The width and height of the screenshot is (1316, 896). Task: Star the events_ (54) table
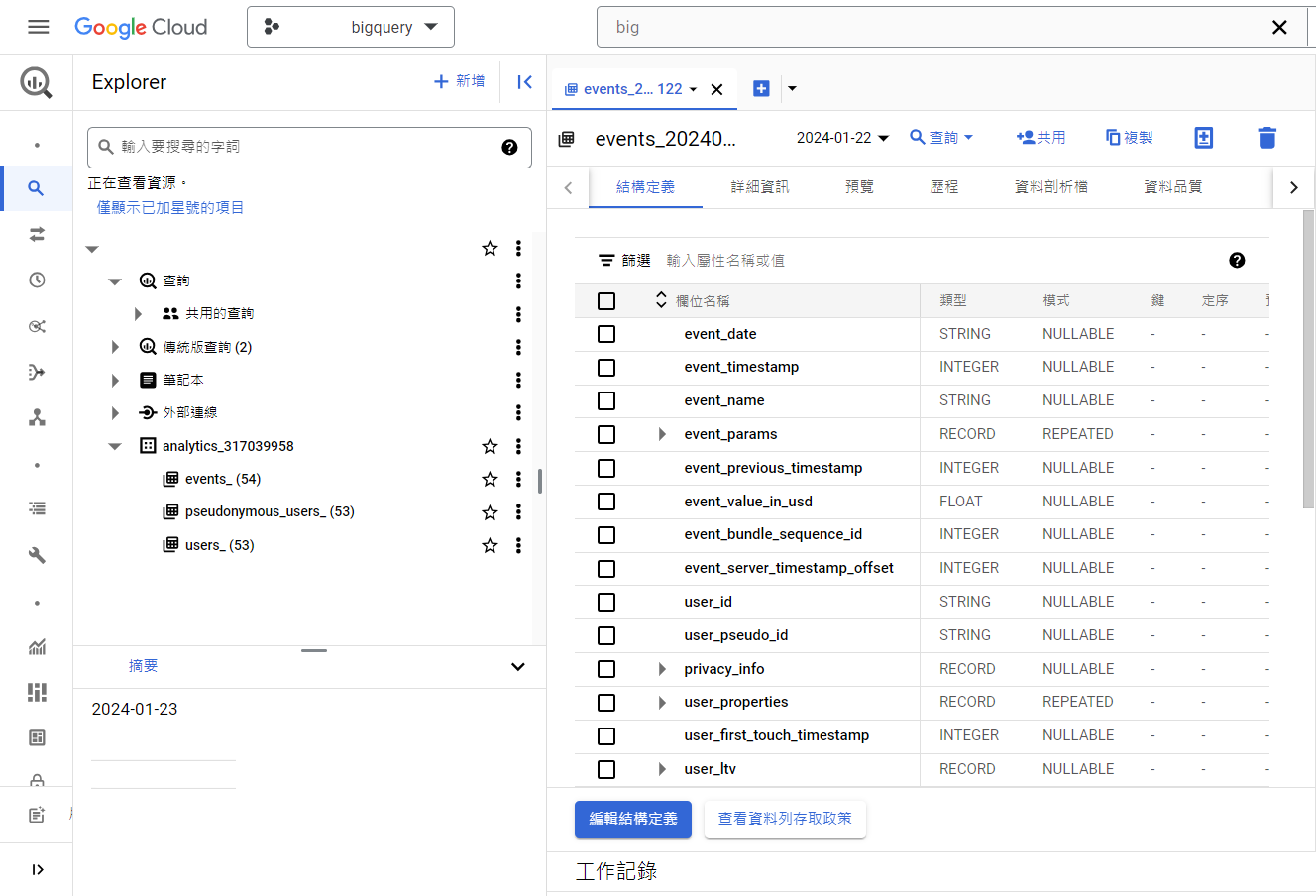tap(490, 479)
